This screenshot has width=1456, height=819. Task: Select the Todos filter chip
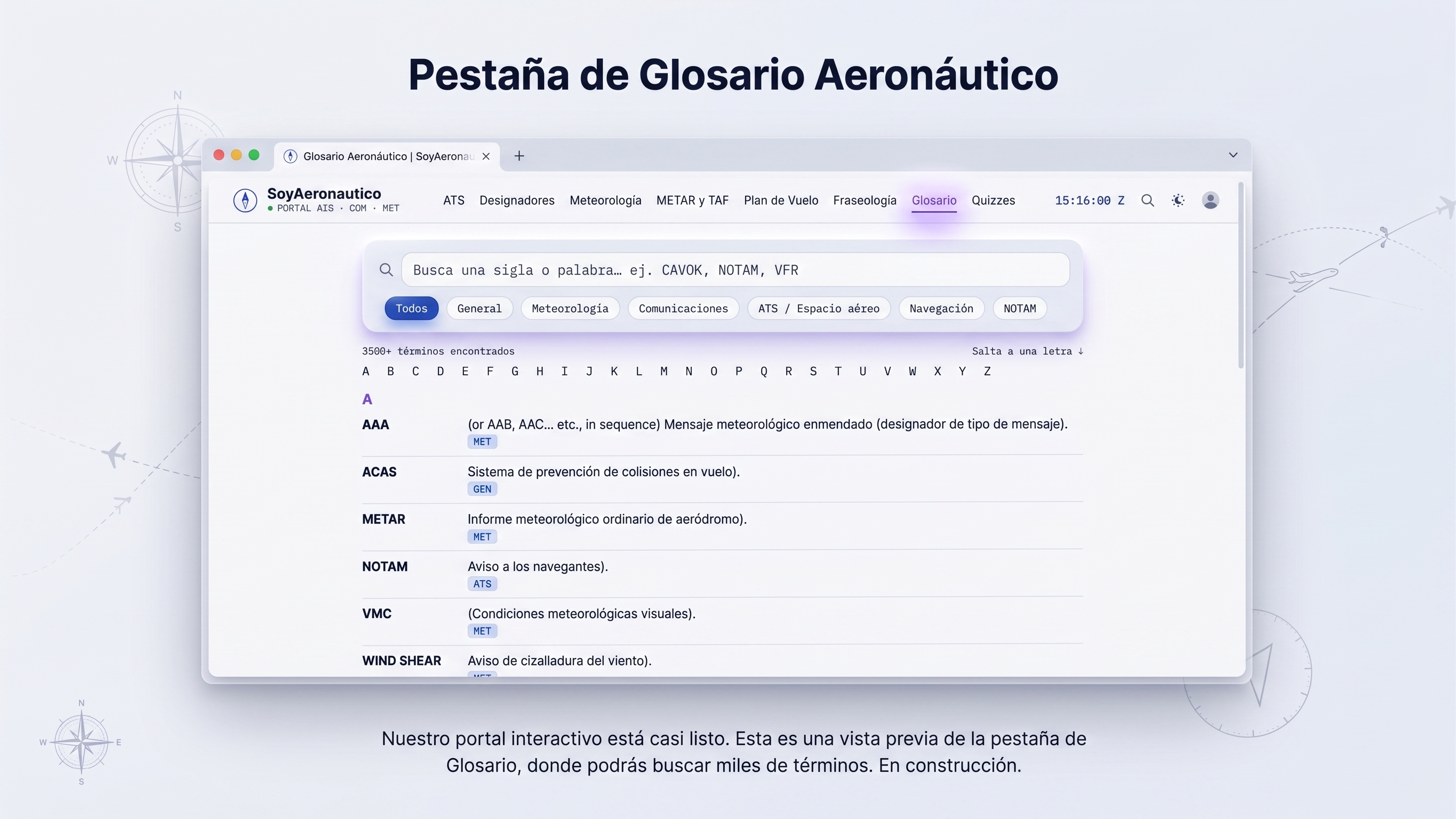[x=412, y=308]
